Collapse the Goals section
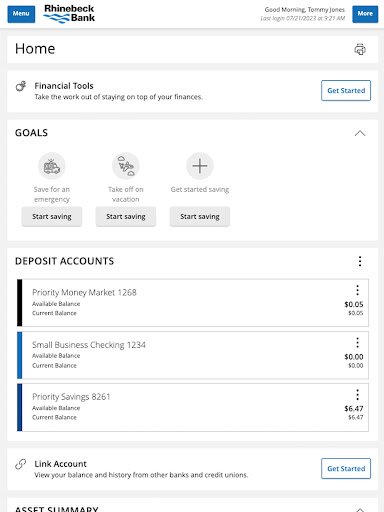Viewport: 384px width, 512px height. coord(360,133)
